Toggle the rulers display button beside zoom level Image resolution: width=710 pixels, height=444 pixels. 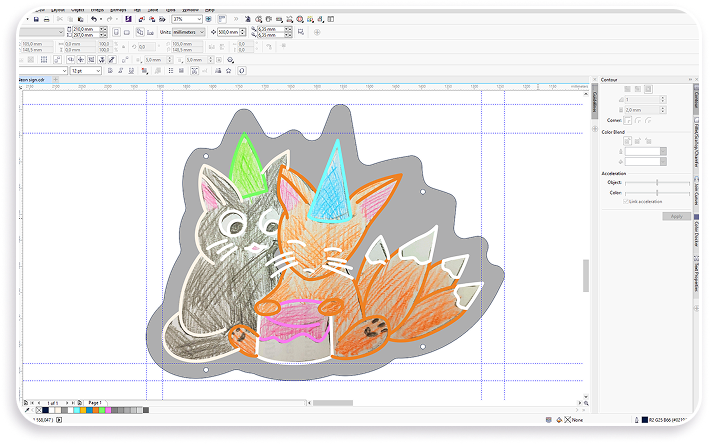coord(222,19)
